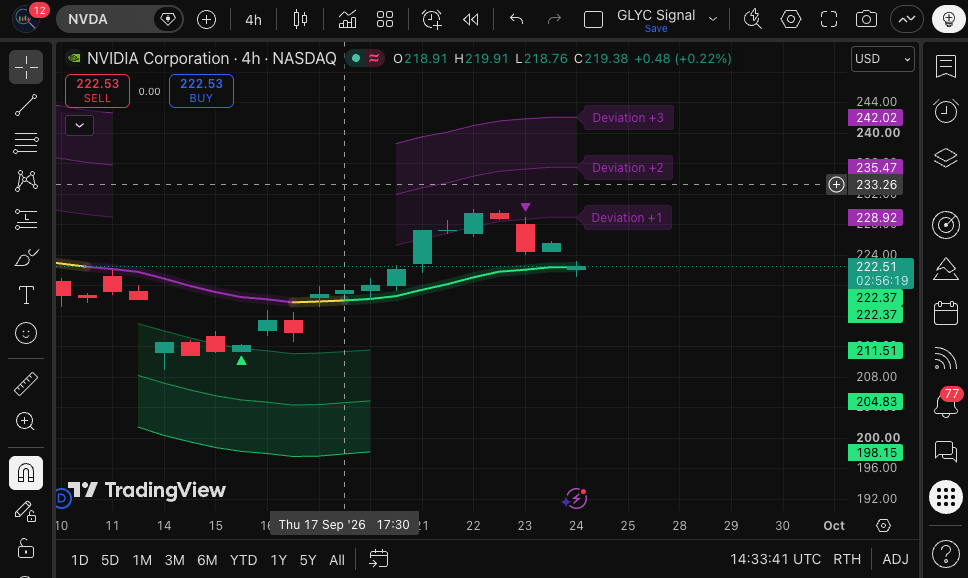Collapse the indicator legend chevron
This screenshot has width=968, height=578.
80,126
